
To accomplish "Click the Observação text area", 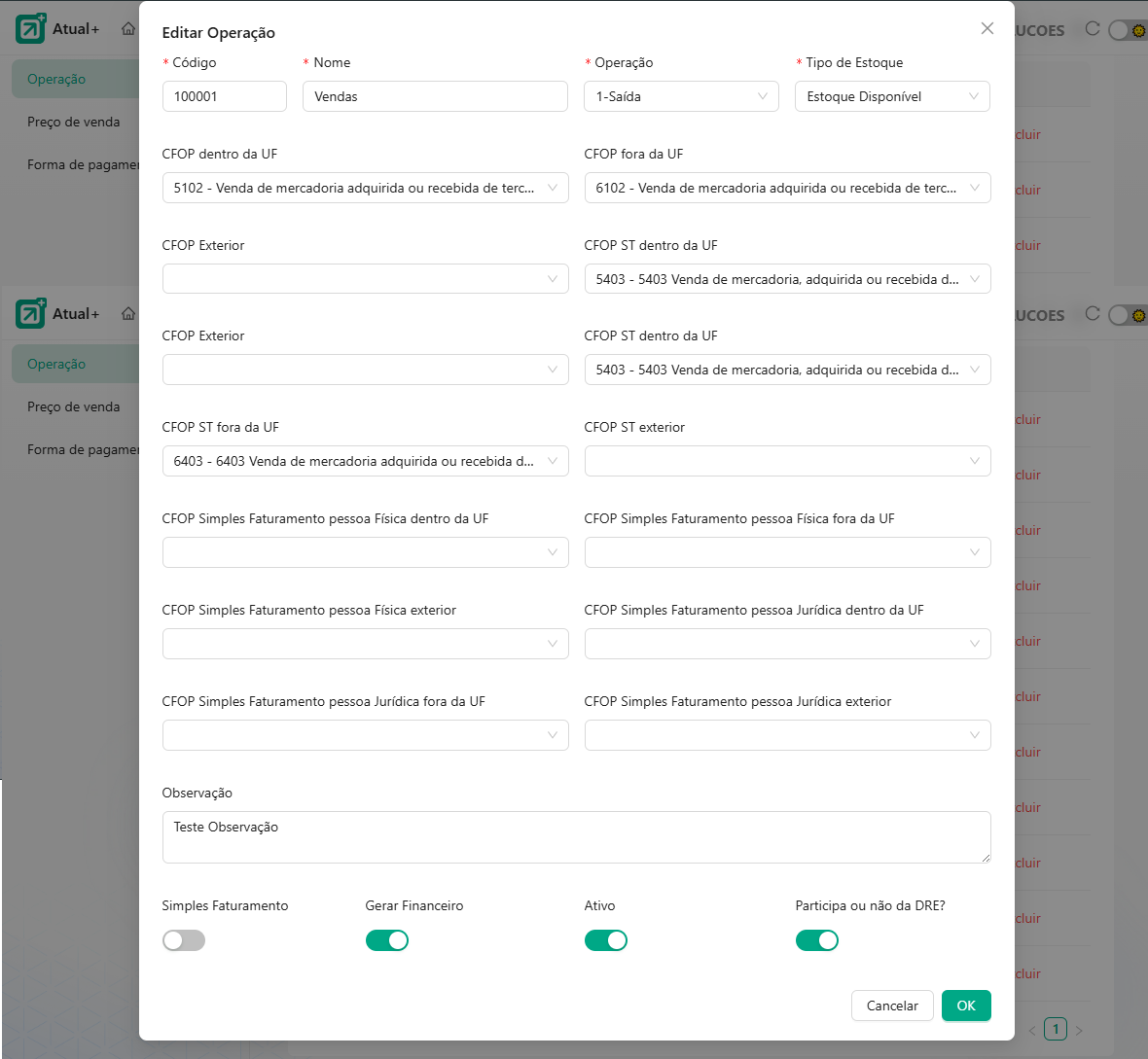I will click(x=576, y=837).
